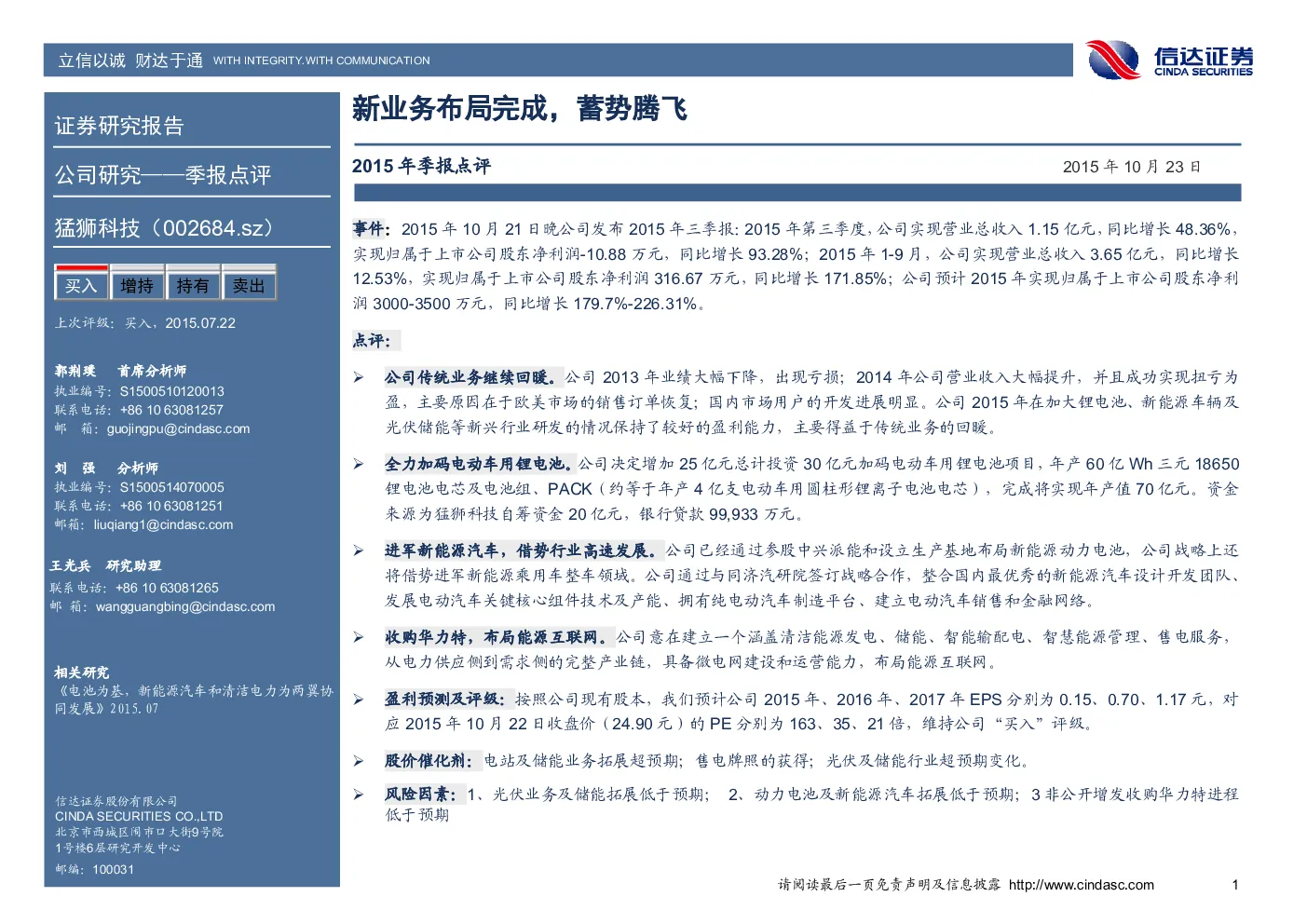Screen dimensions: 1307x924
Task: Click analyst name 刘强 分析师
Action: 106,468
